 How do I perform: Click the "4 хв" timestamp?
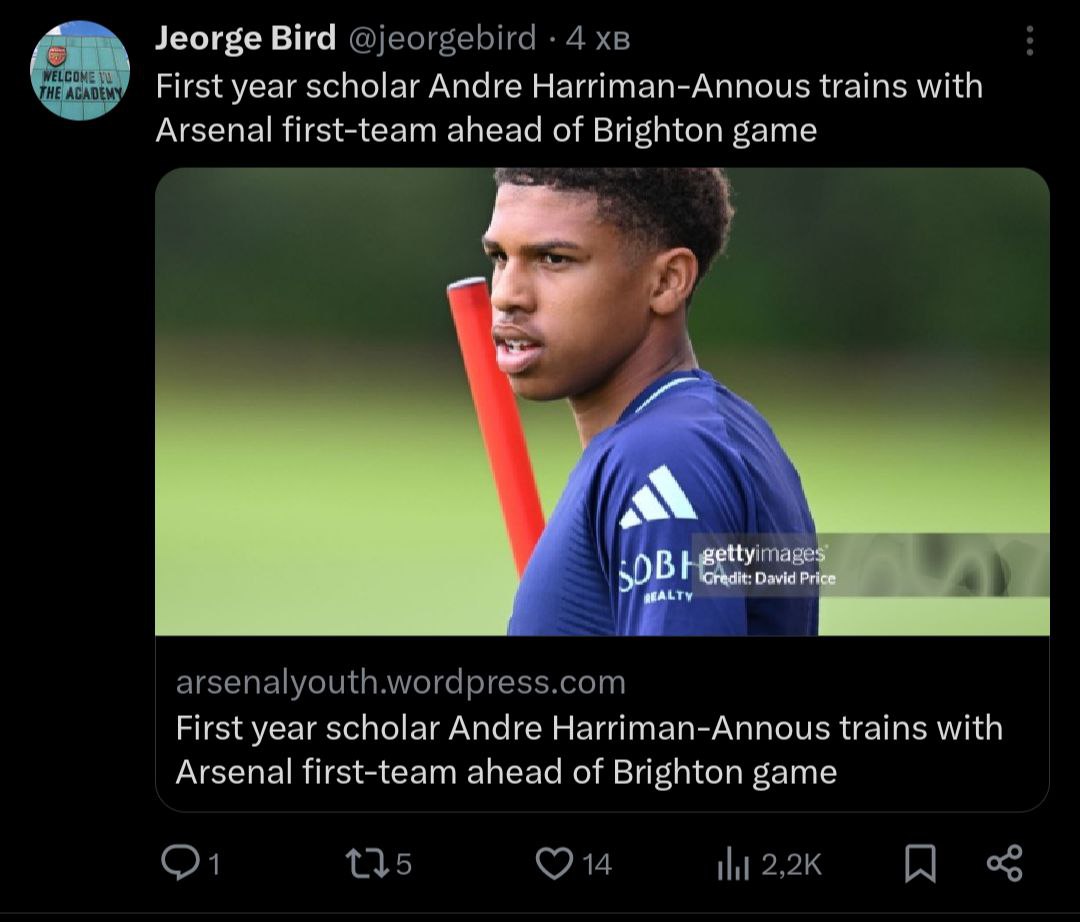597,39
